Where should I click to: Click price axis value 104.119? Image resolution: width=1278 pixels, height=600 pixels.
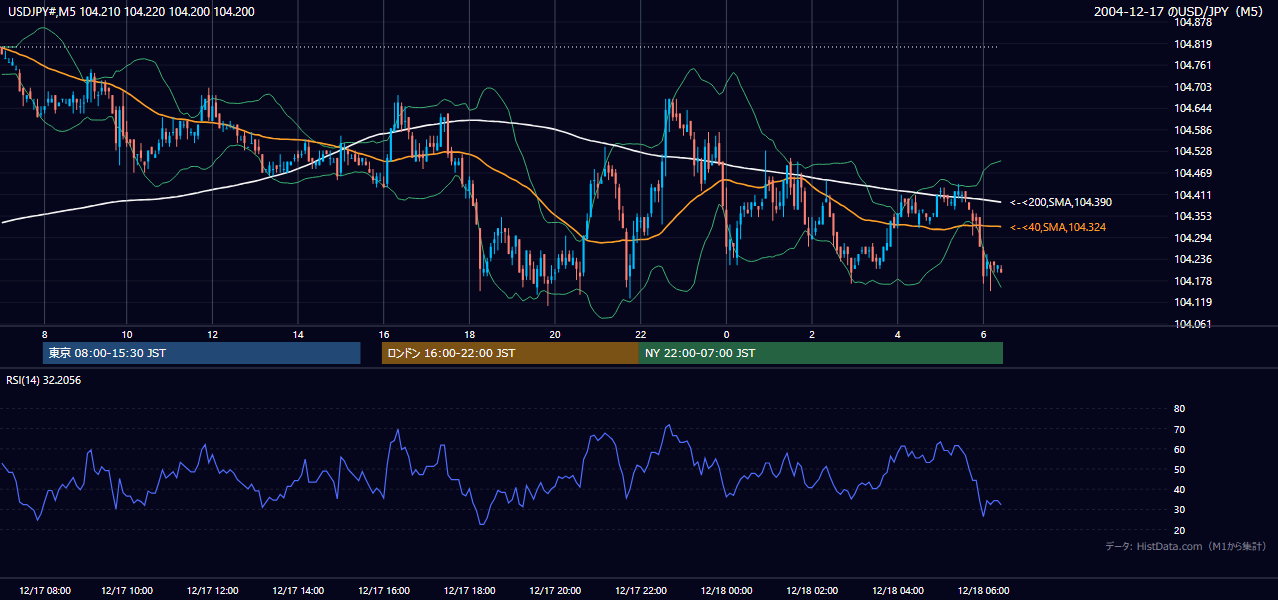[x=1193, y=302]
